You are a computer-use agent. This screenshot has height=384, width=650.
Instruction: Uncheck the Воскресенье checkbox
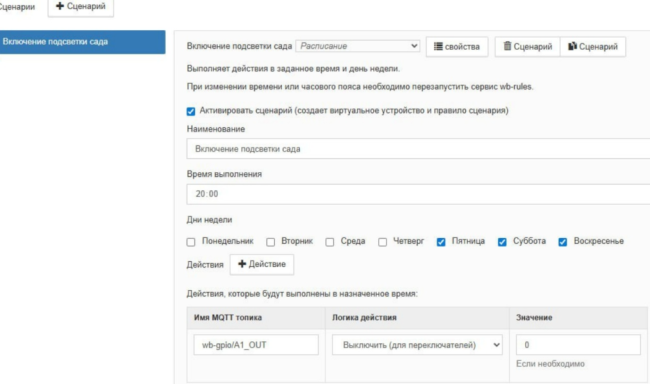click(563, 242)
